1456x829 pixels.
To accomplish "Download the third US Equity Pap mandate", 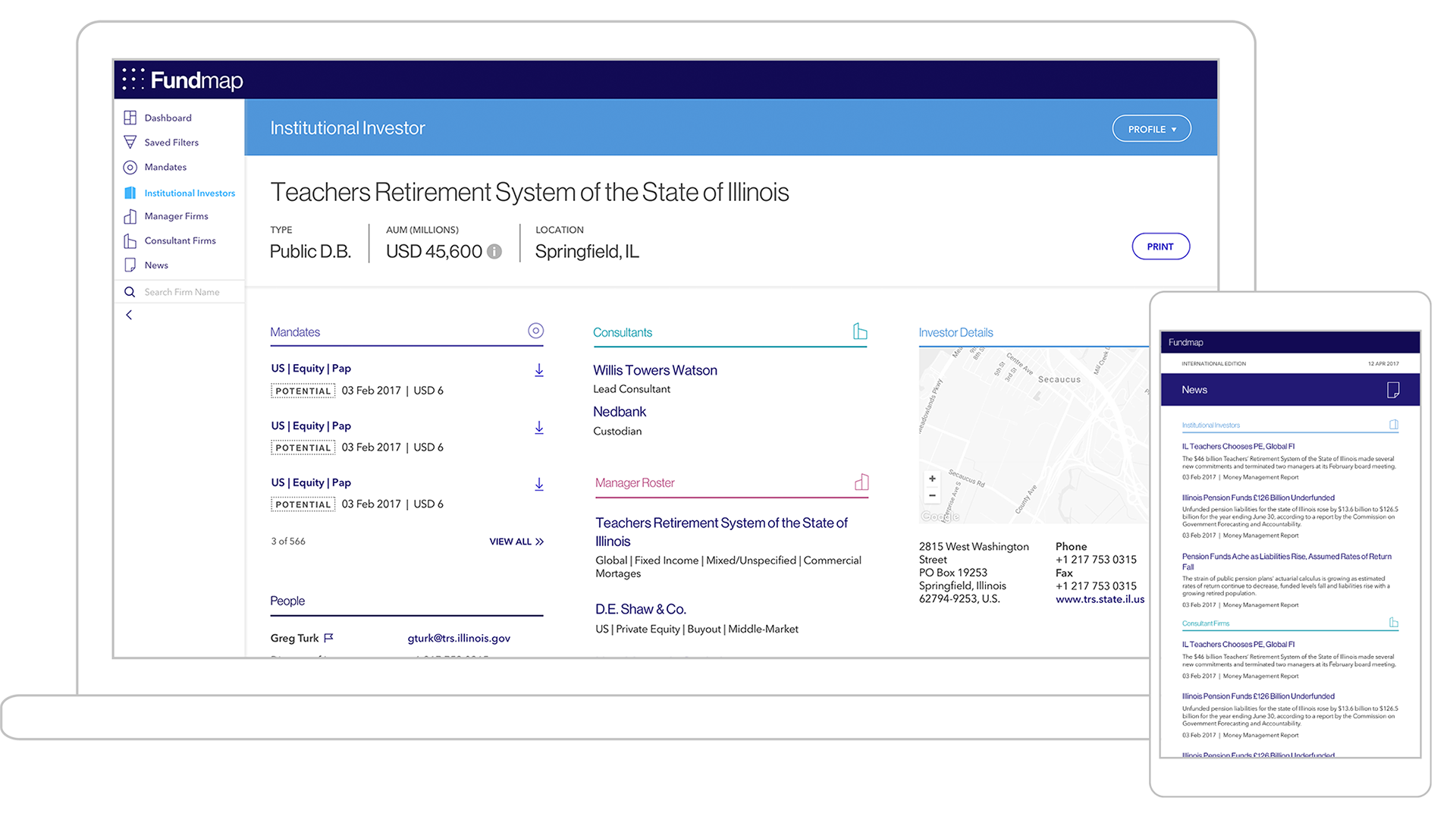I will tap(539, 484).
